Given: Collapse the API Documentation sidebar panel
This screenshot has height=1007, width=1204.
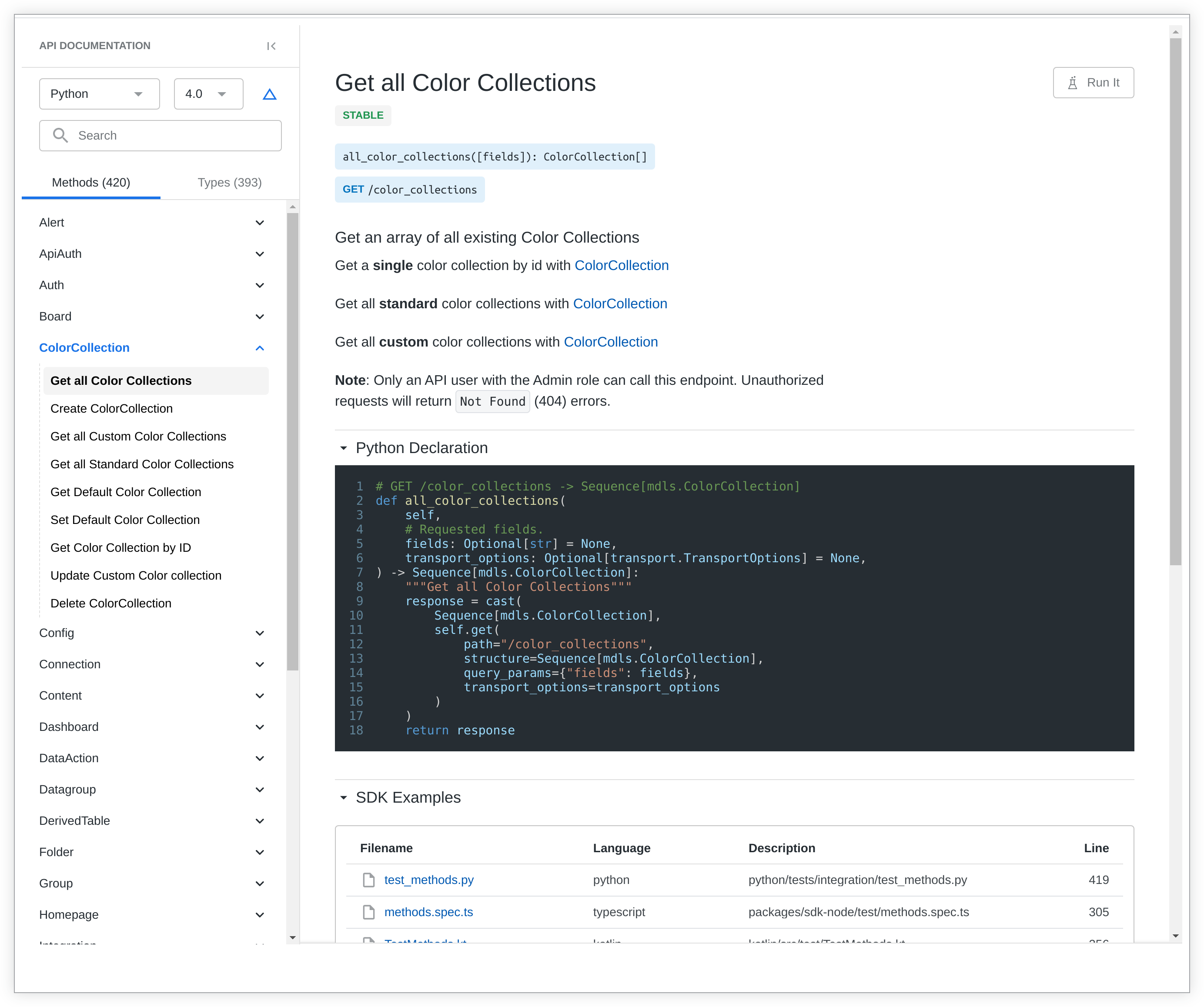Looking at the screenshot, I should (271, 46).
